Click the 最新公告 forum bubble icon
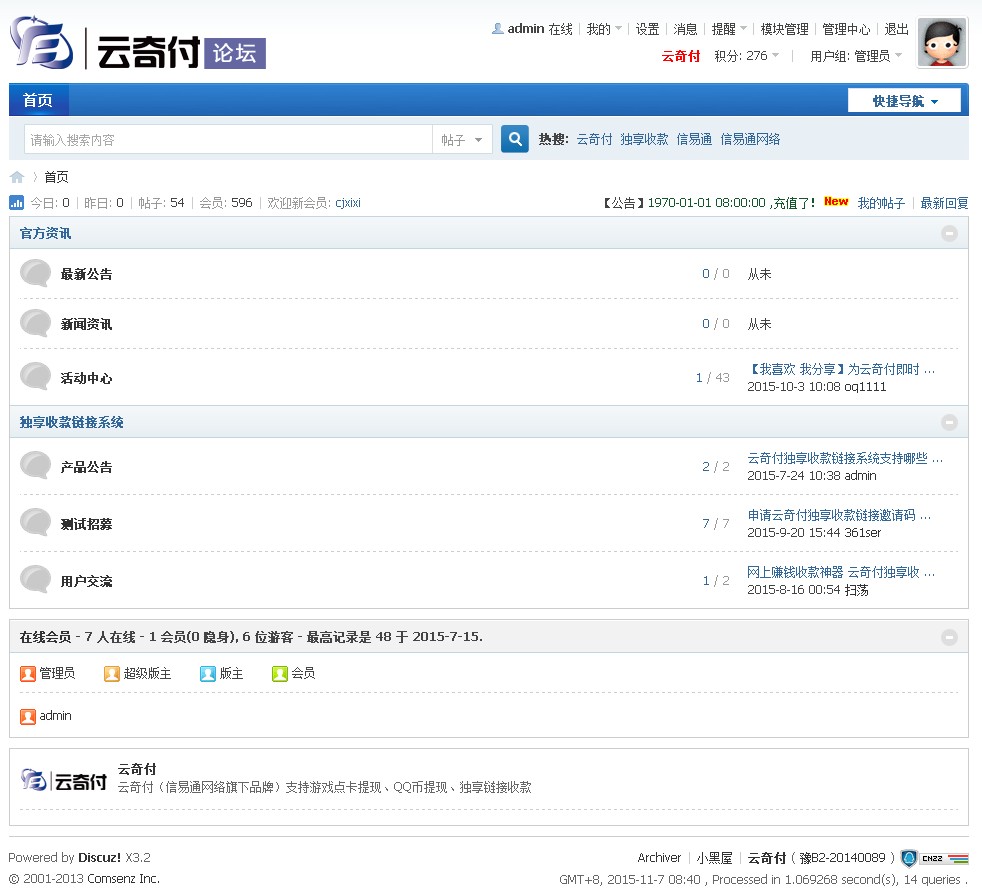The width and height of the screenshot is (982, 894). click(x=36, y=273)
